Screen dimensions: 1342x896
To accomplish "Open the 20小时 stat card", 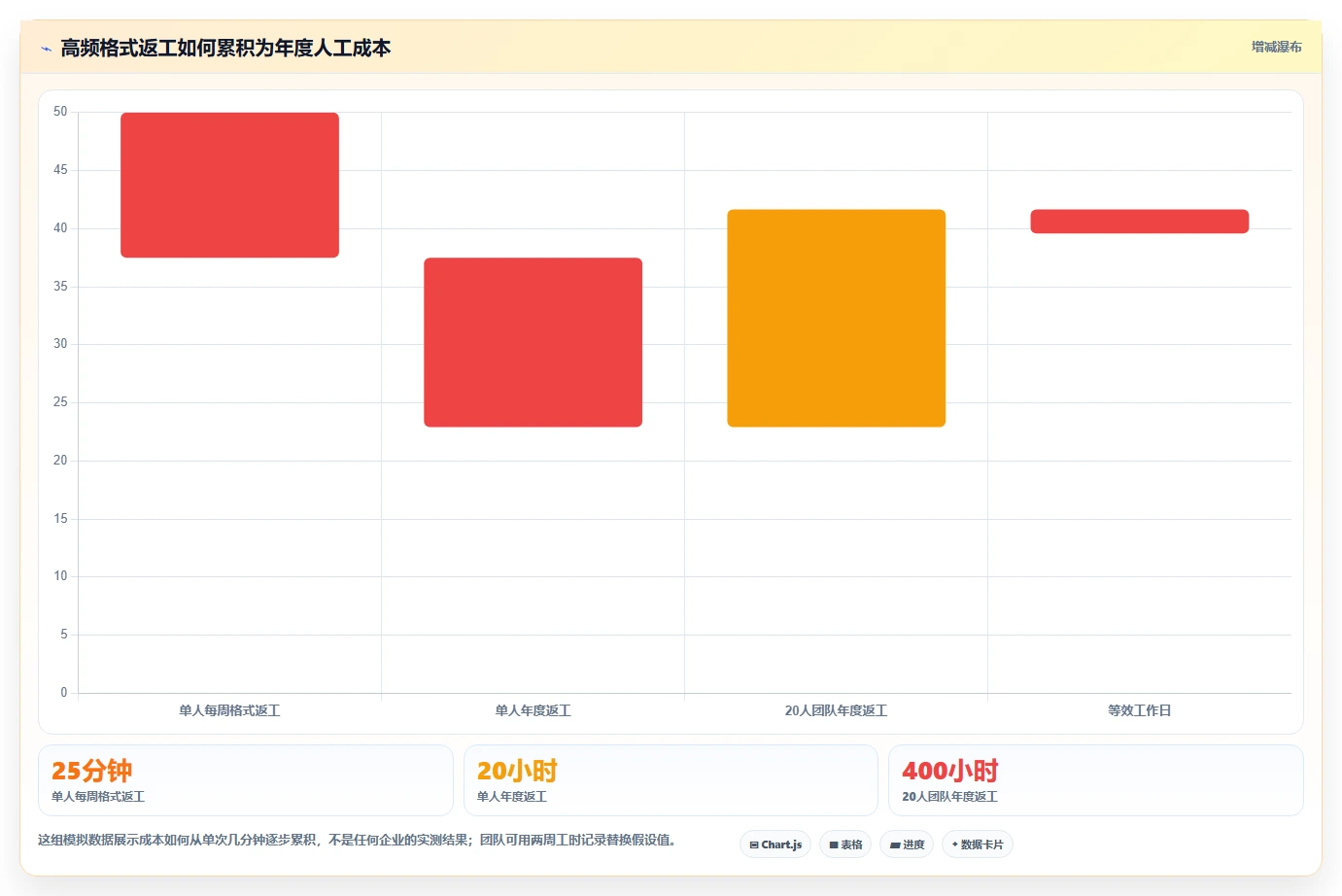I will [x=671, y=780].
